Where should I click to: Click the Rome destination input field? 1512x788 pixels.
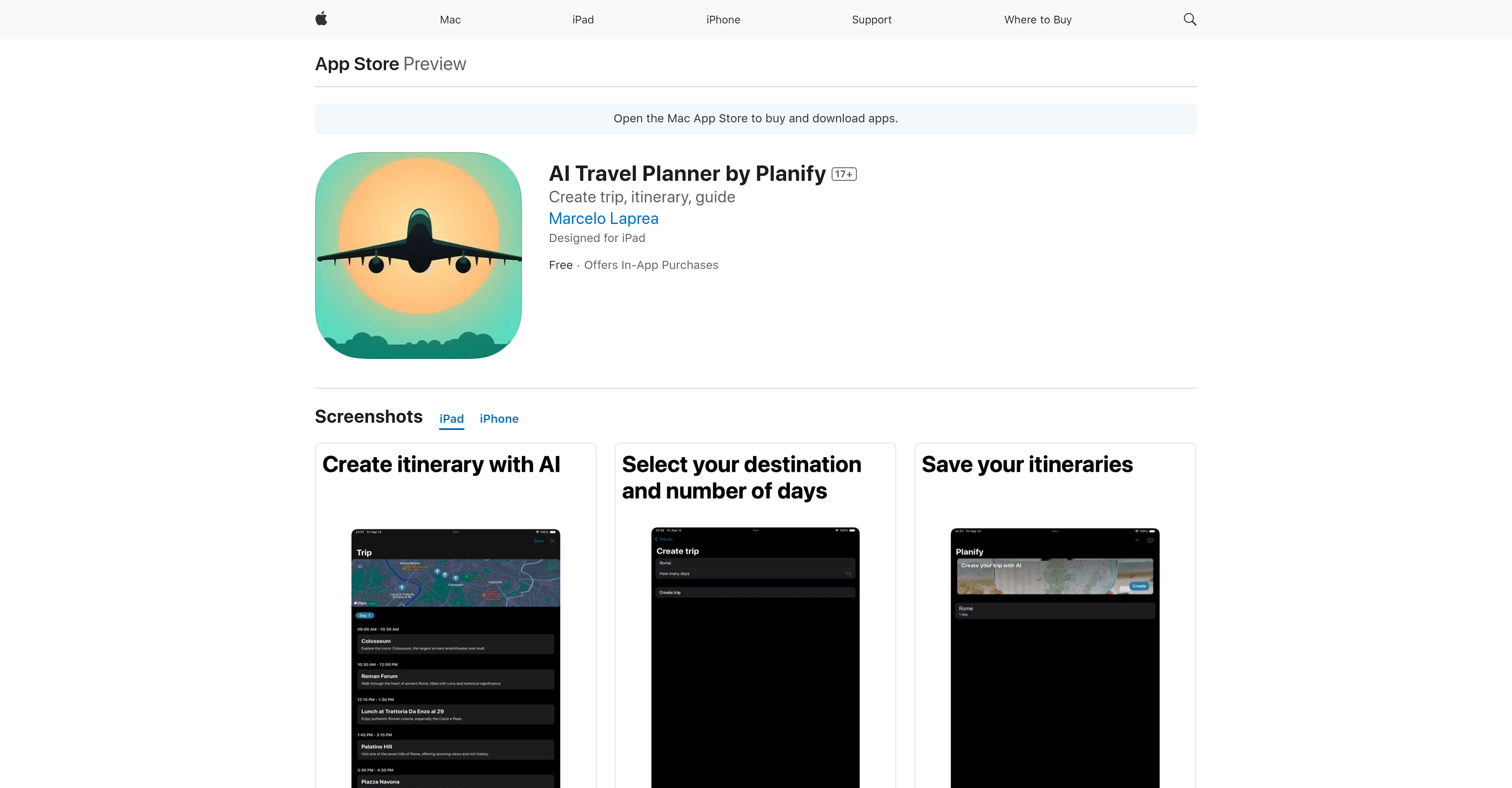click(665, 563)
